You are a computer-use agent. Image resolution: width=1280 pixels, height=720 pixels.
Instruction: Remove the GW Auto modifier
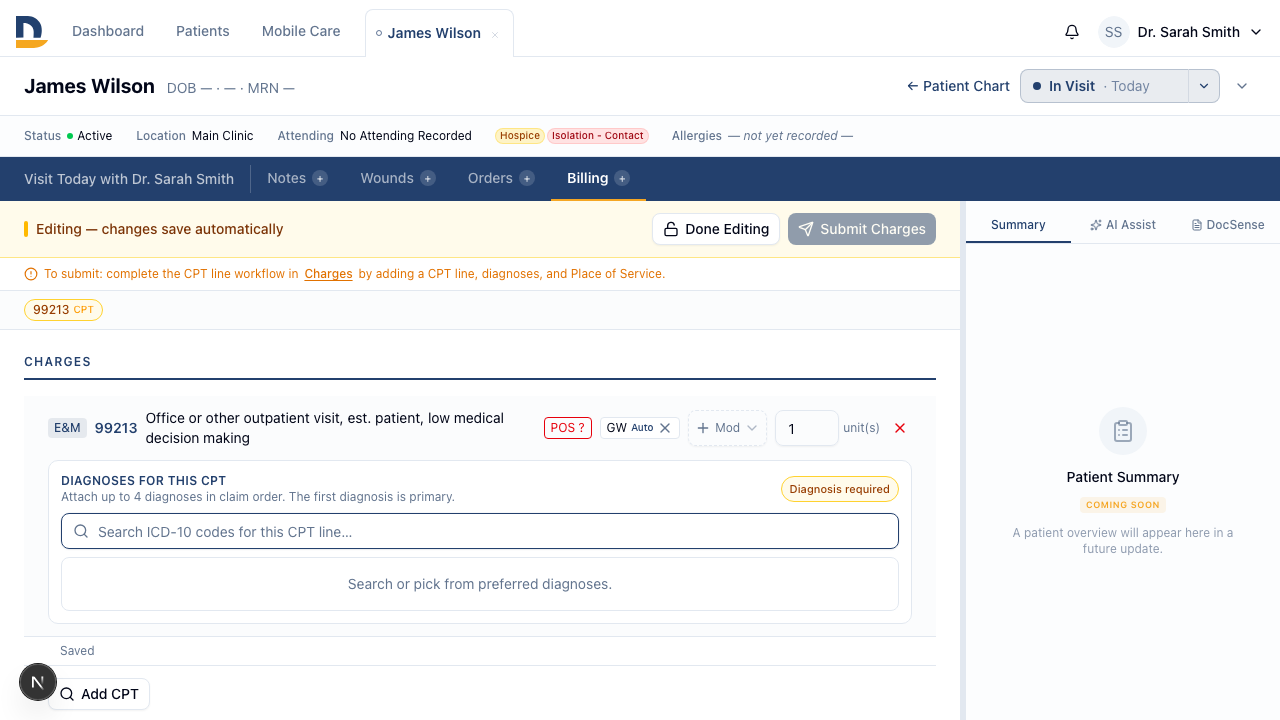(x=665, y=428)
